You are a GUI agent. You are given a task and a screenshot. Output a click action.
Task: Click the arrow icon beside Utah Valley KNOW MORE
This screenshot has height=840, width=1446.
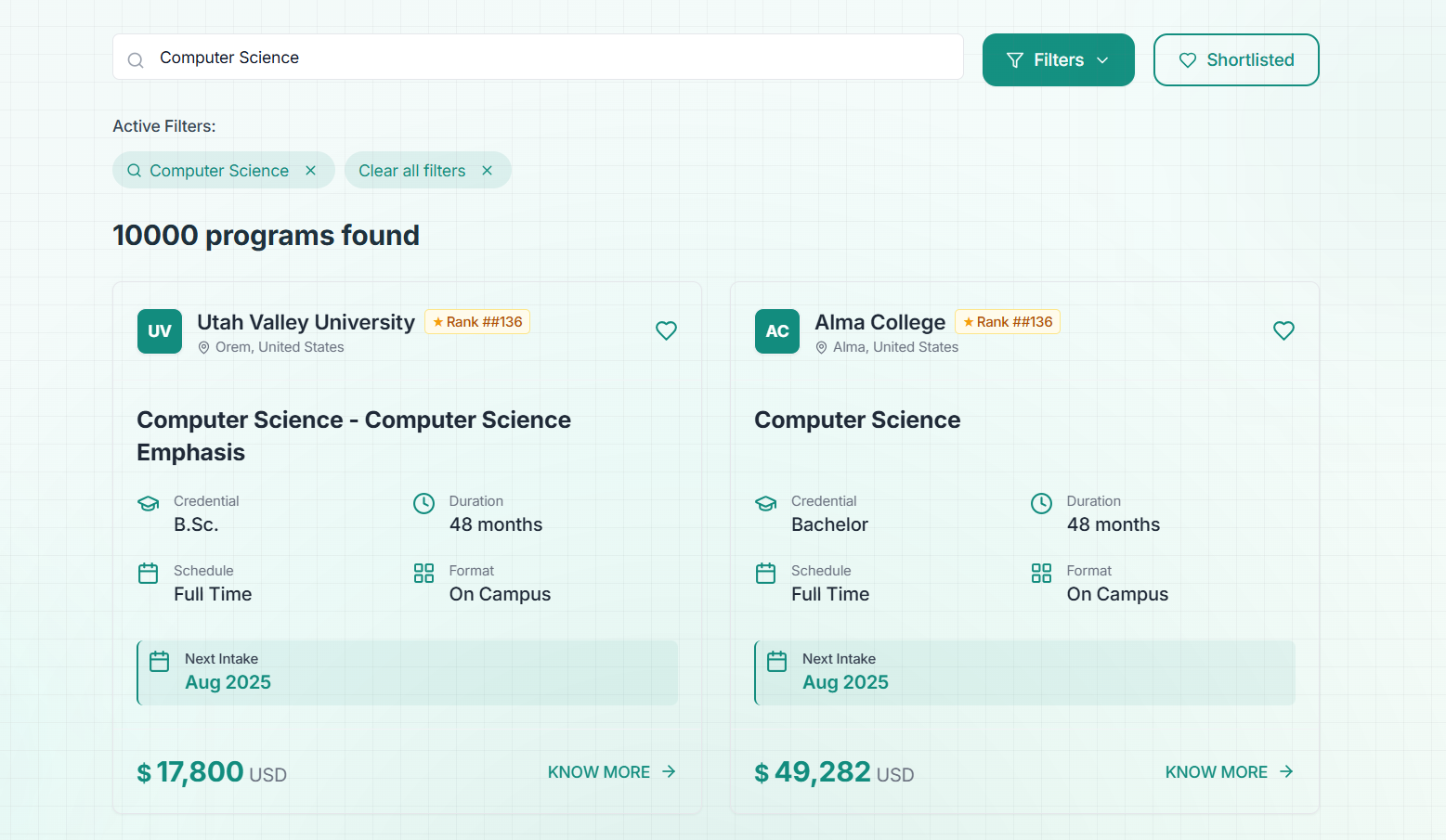[669, 772]
